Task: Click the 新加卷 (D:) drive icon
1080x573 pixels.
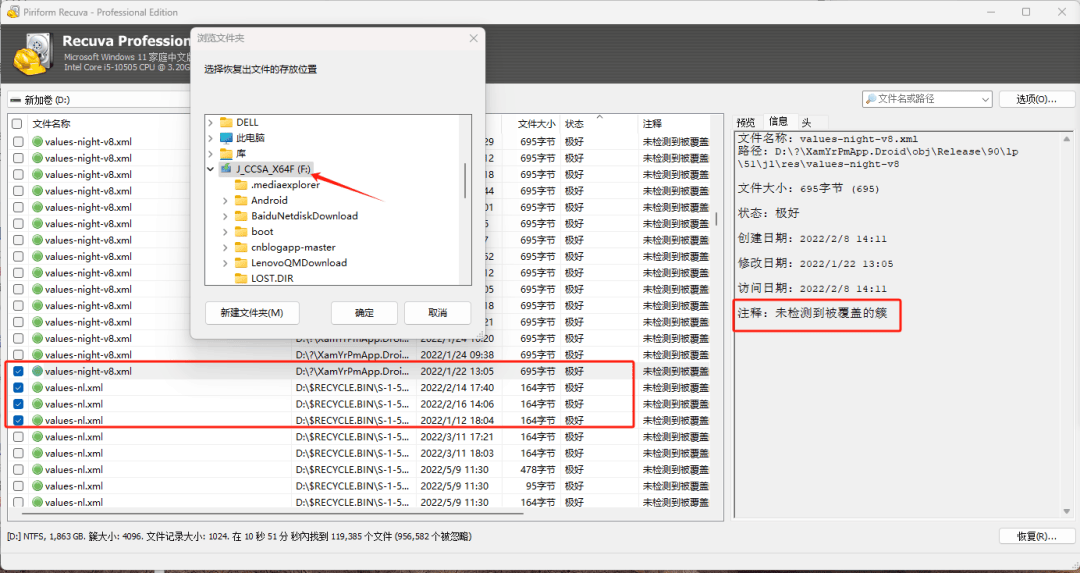Action: [15, 100]
